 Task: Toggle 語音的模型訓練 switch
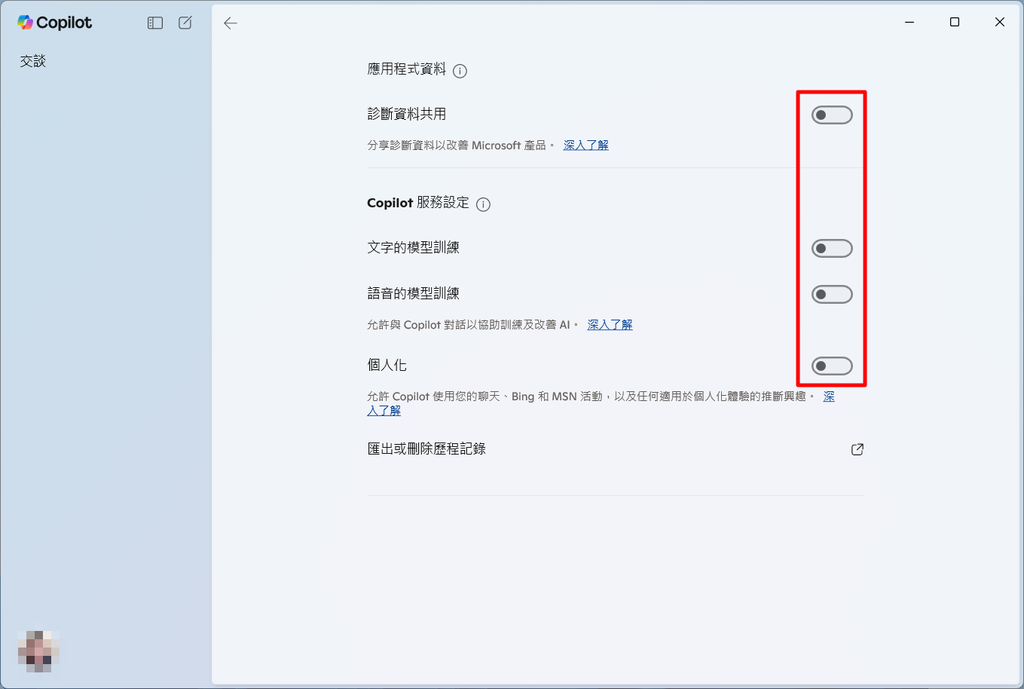tap(832, 294)
